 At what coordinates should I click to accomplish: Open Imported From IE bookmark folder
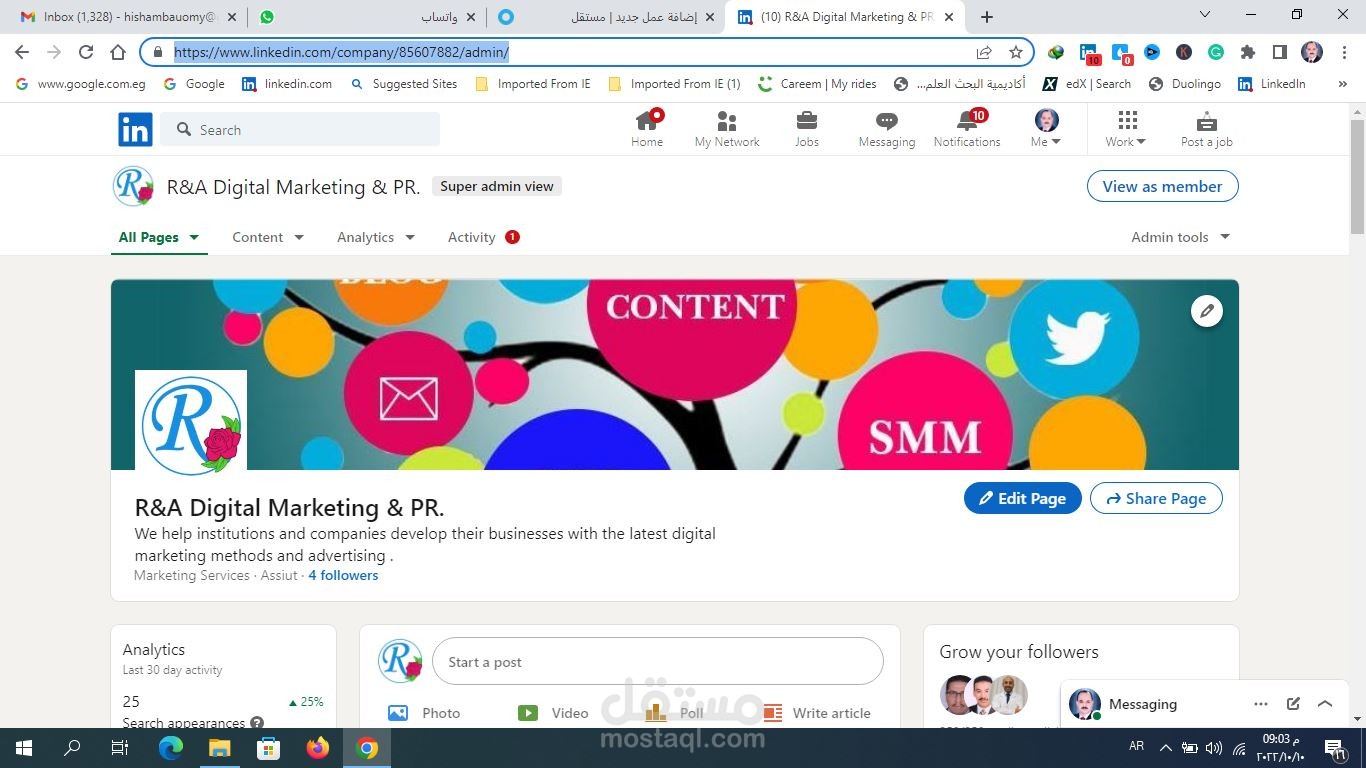pos(533,84)
